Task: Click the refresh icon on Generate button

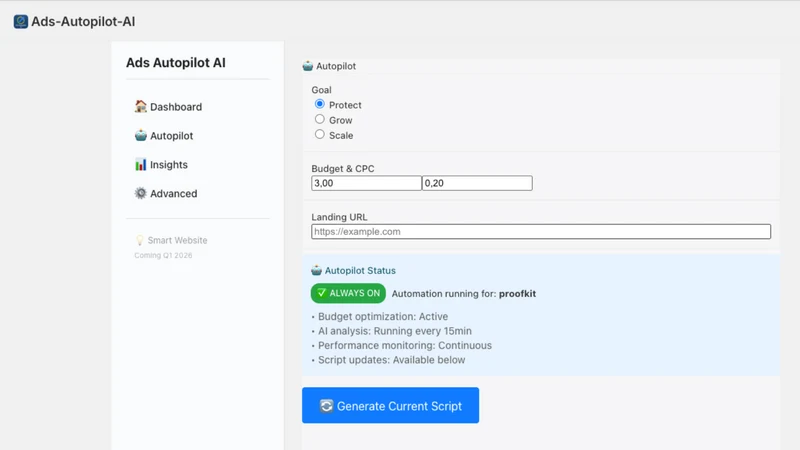Action: tap(326, 406)
